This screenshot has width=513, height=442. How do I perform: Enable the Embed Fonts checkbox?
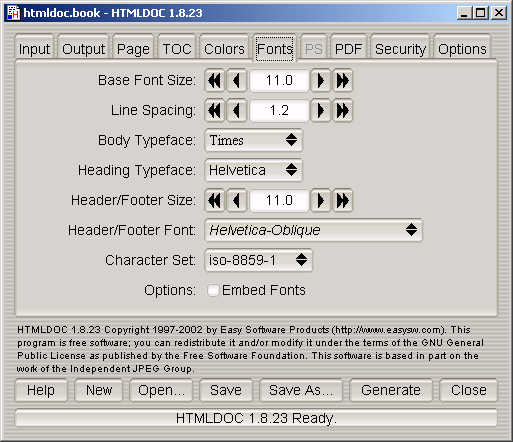[213, 290]
